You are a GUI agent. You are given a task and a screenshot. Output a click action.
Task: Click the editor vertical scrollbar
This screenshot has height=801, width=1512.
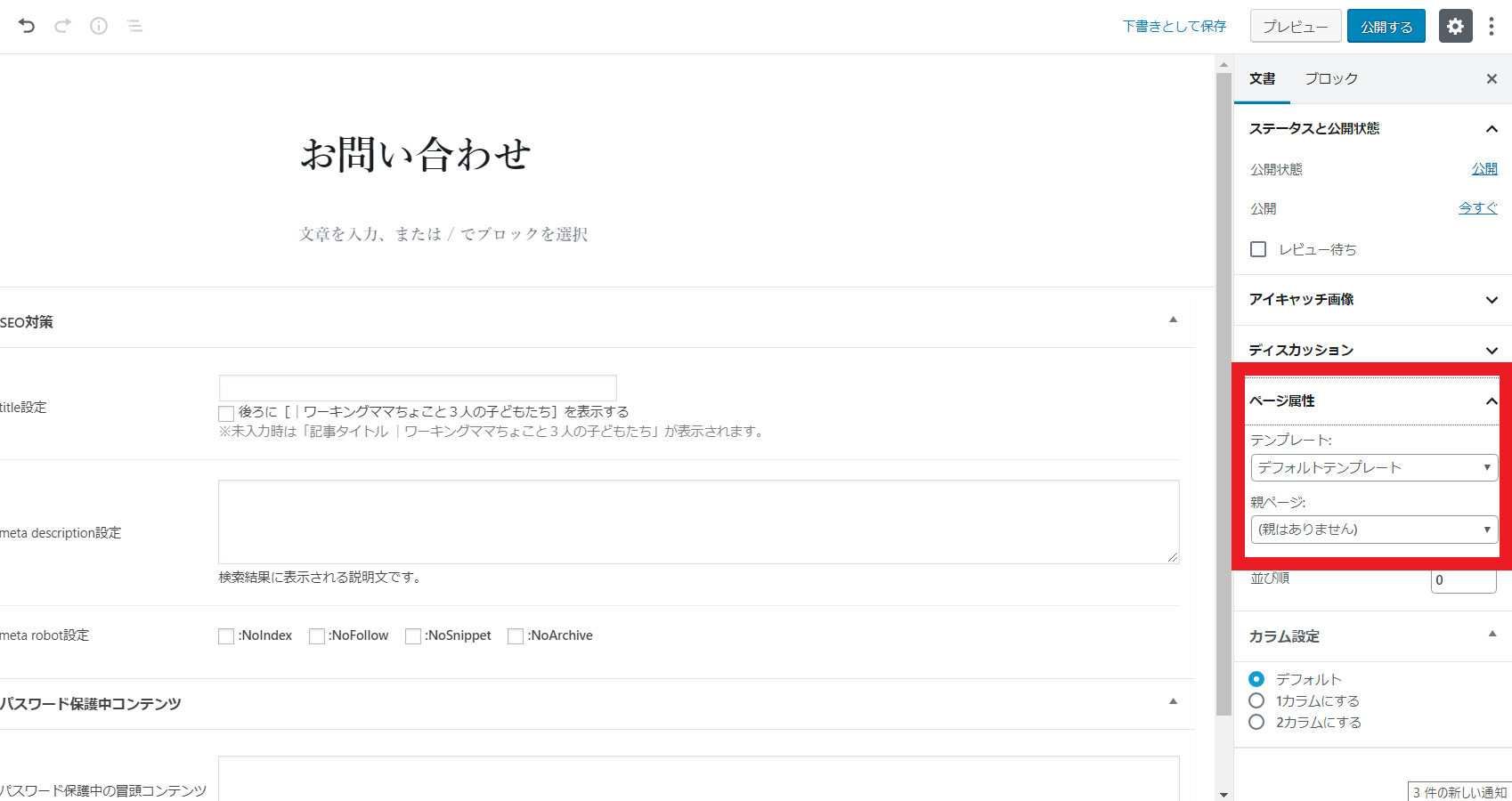[x=1223, y=392]
